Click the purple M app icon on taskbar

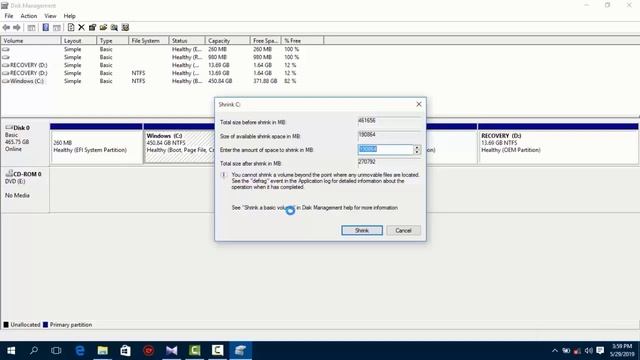171,351
